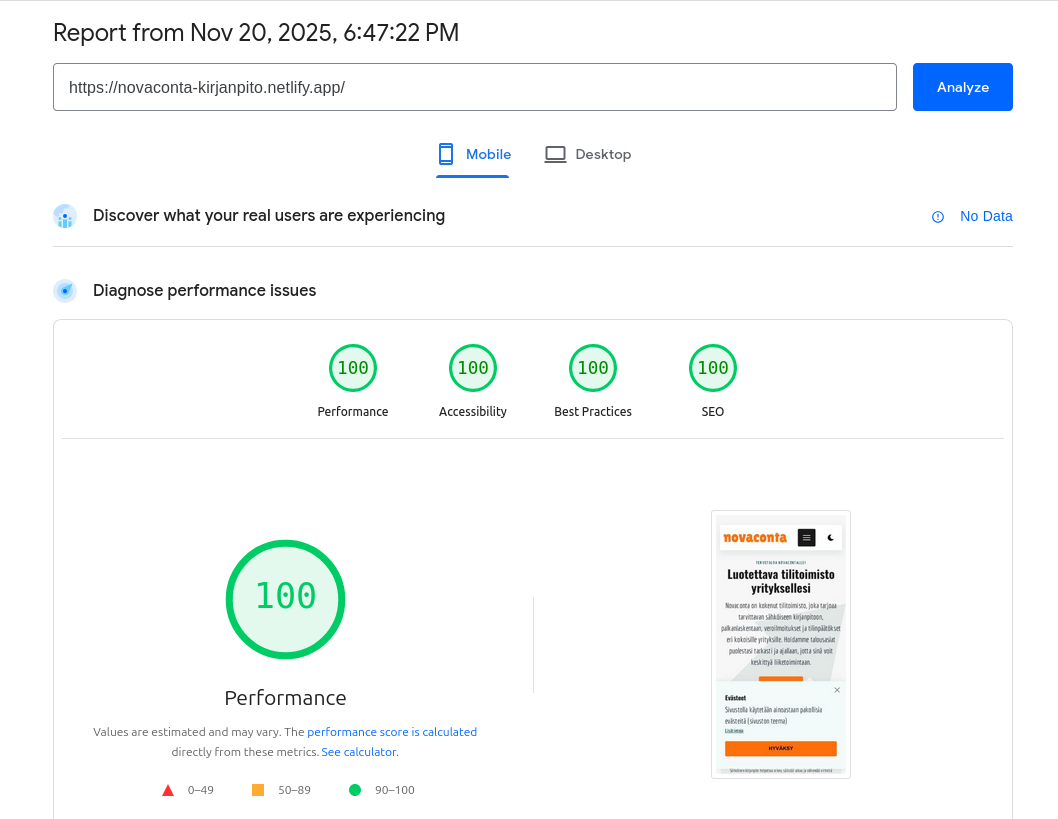This screenshot has height=819, width=1058.
Task: Click the green circle 90–100 legend marker
Action: (355, 790)
